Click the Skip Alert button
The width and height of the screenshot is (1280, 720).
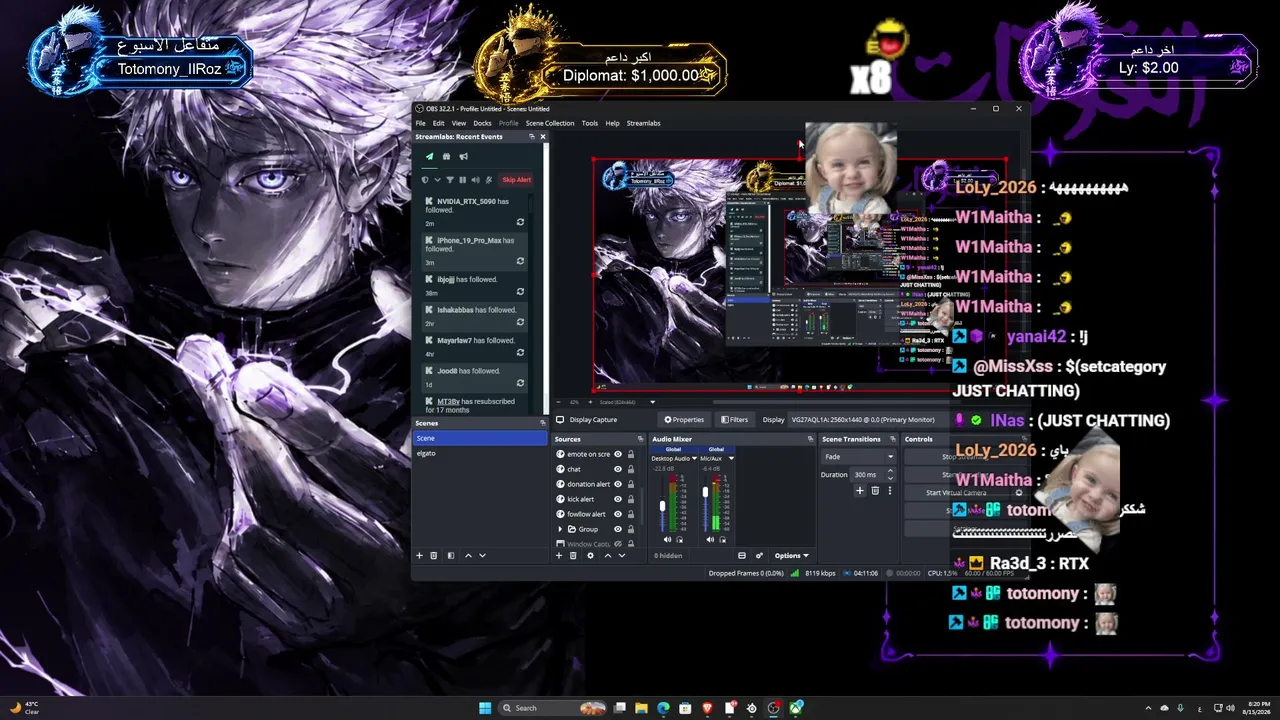516,180
